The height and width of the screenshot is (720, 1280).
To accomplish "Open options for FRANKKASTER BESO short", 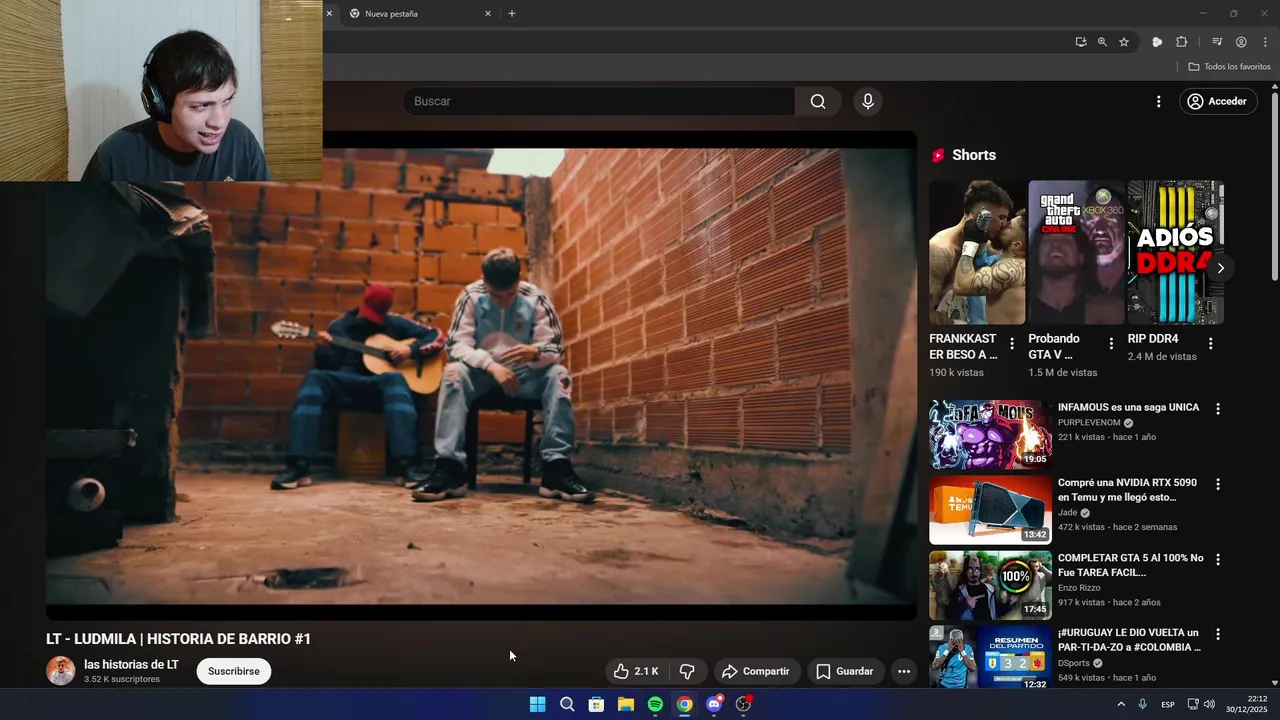I will [x=1012, y=344].
